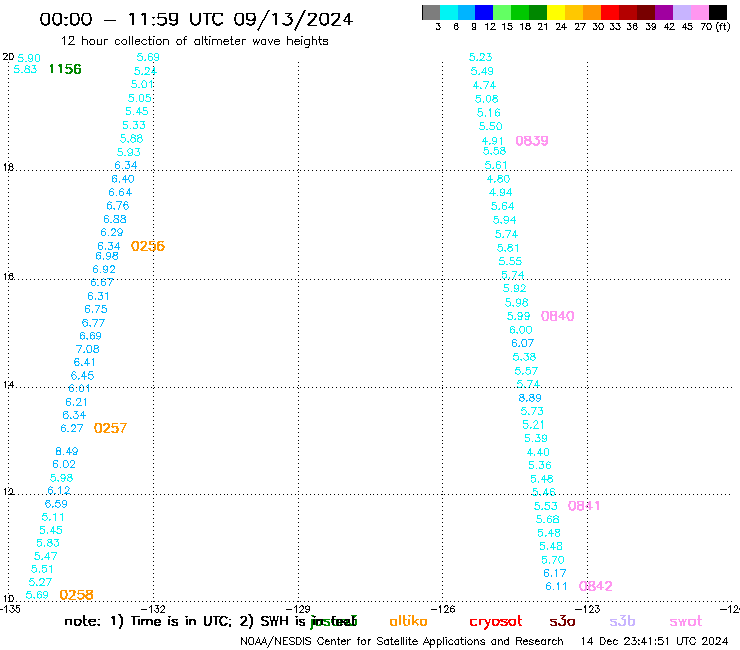Click the NOAA/NESDIS Center credit line
The height and width of the screenshot is (650, 740).
[402, 641]
